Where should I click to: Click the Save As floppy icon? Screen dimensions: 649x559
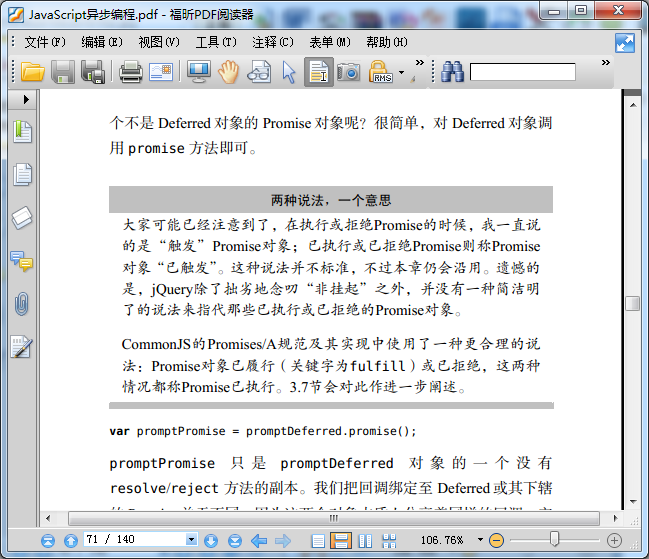tap(93, 72)
